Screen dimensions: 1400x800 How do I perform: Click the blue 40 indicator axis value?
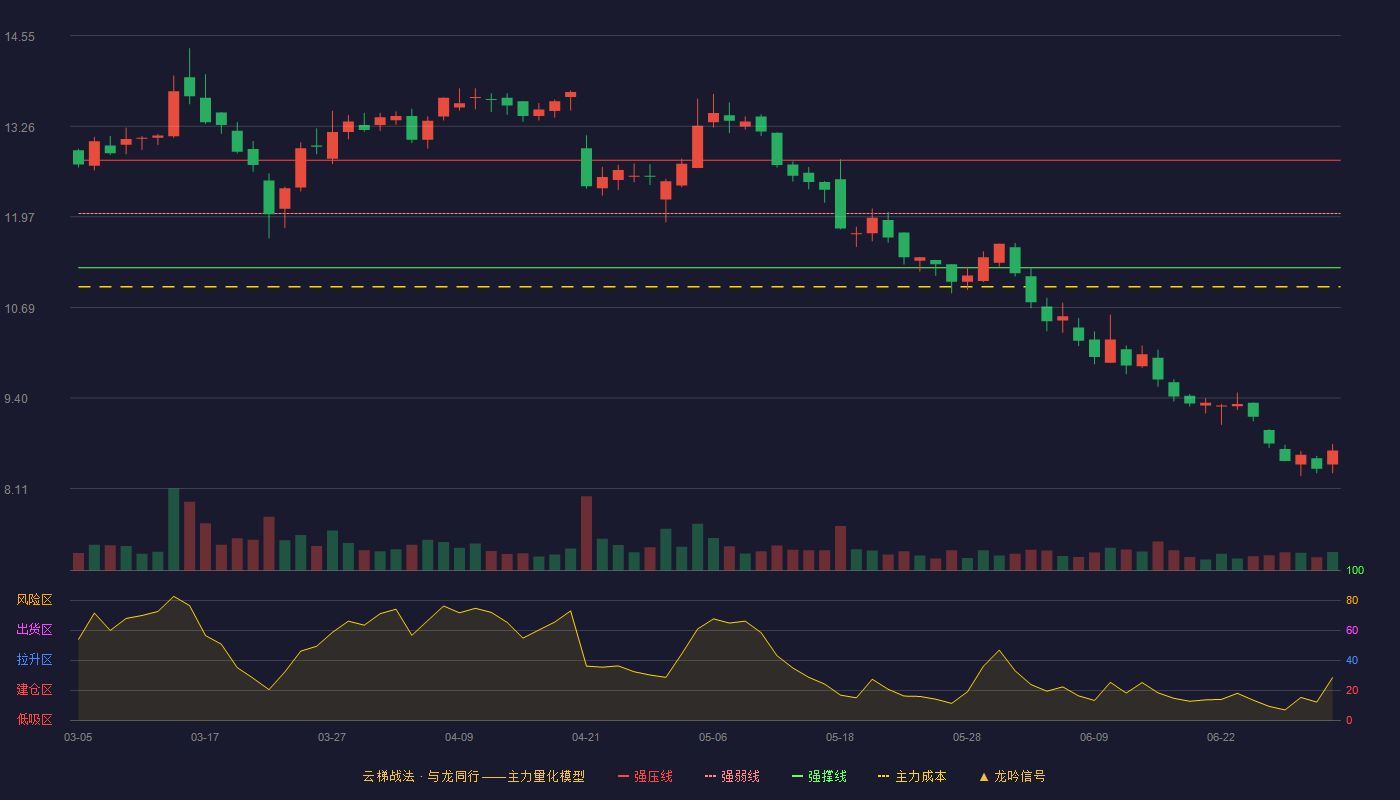click(1352, 661)
